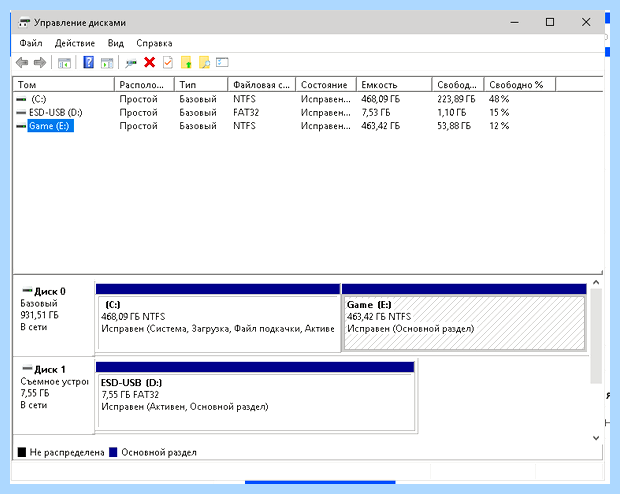Toggle the console tree pane icon
Screen dimensions: 620x494
64,62
